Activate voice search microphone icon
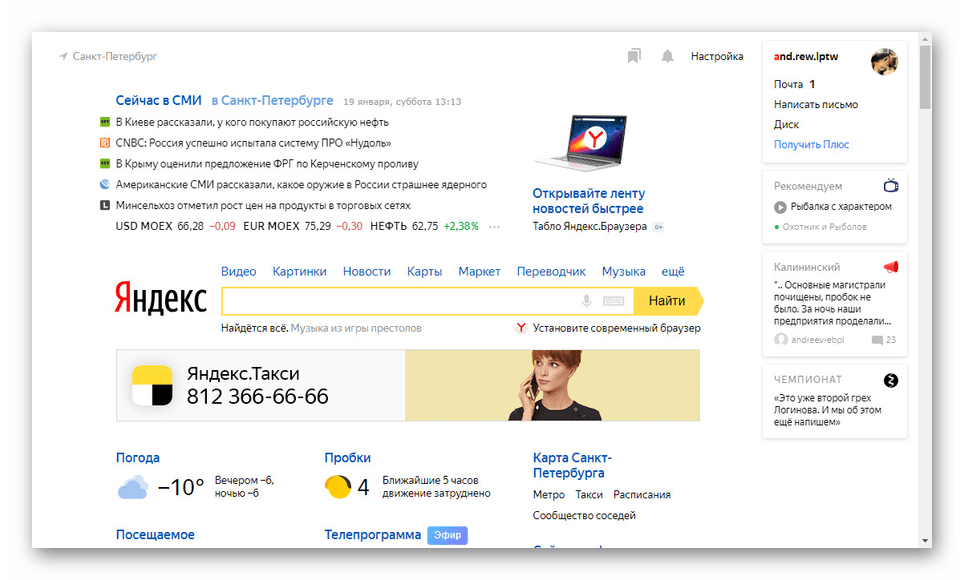This screenshot has height=580, width=964. pyautogui.click(x=587, y=301)
